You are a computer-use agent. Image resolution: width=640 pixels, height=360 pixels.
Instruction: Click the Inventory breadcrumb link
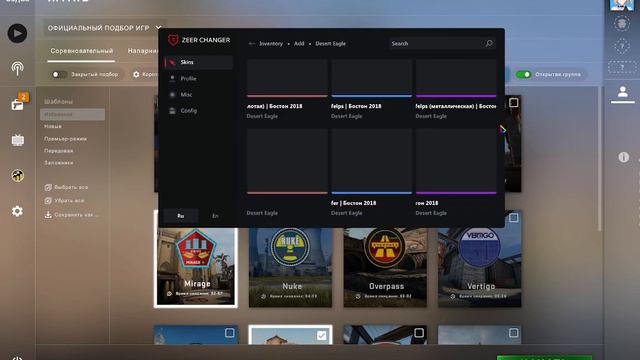(x=271, y=44)
